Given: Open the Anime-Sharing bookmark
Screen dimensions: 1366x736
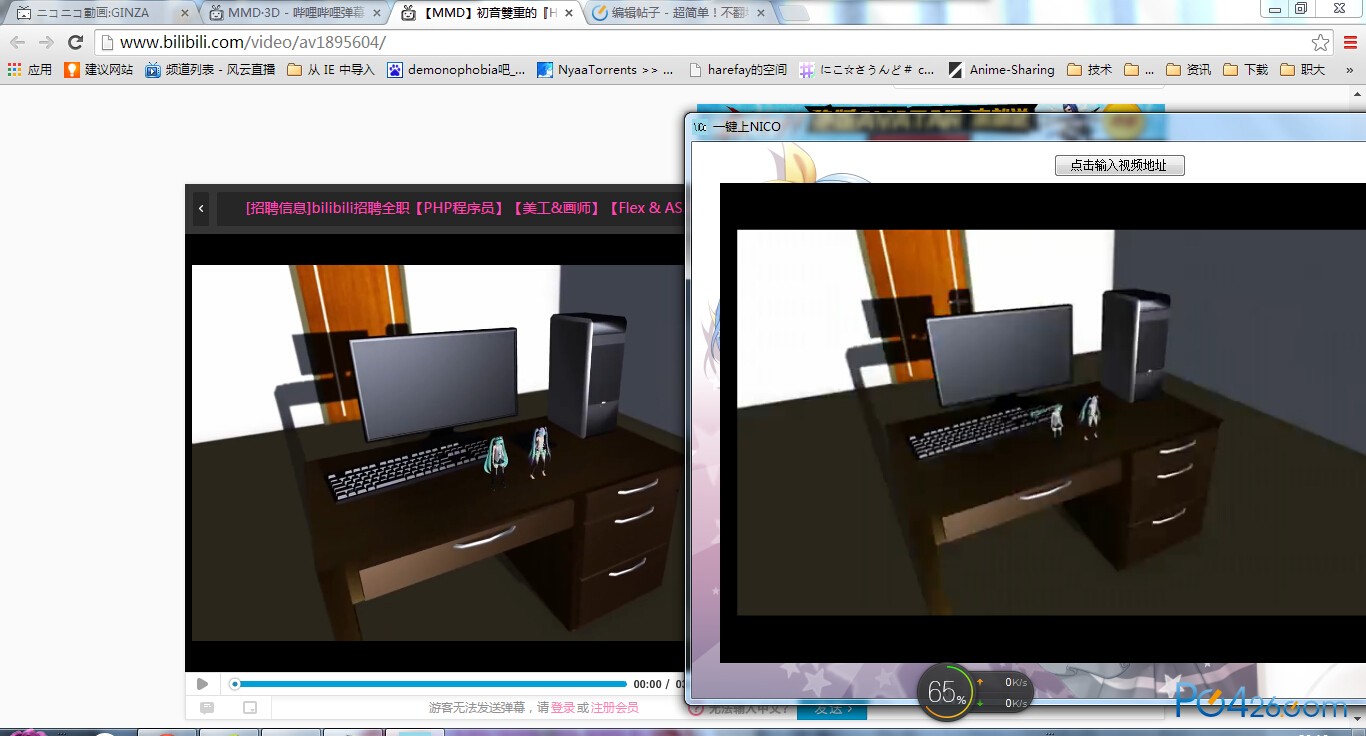Looking at the screenshot, I should tap(1001, 70).
